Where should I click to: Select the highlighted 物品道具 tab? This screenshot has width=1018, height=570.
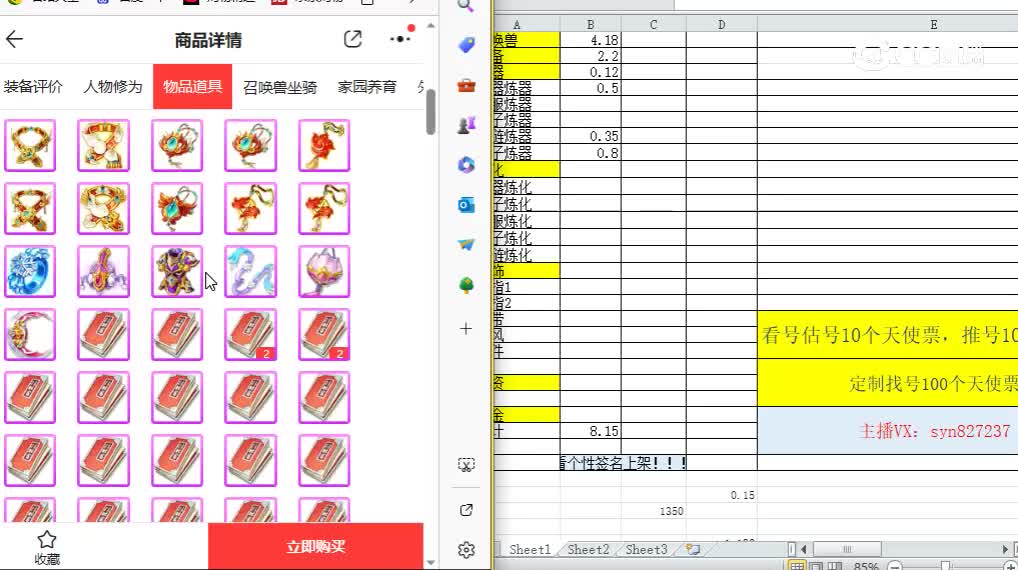pos(192,86)
